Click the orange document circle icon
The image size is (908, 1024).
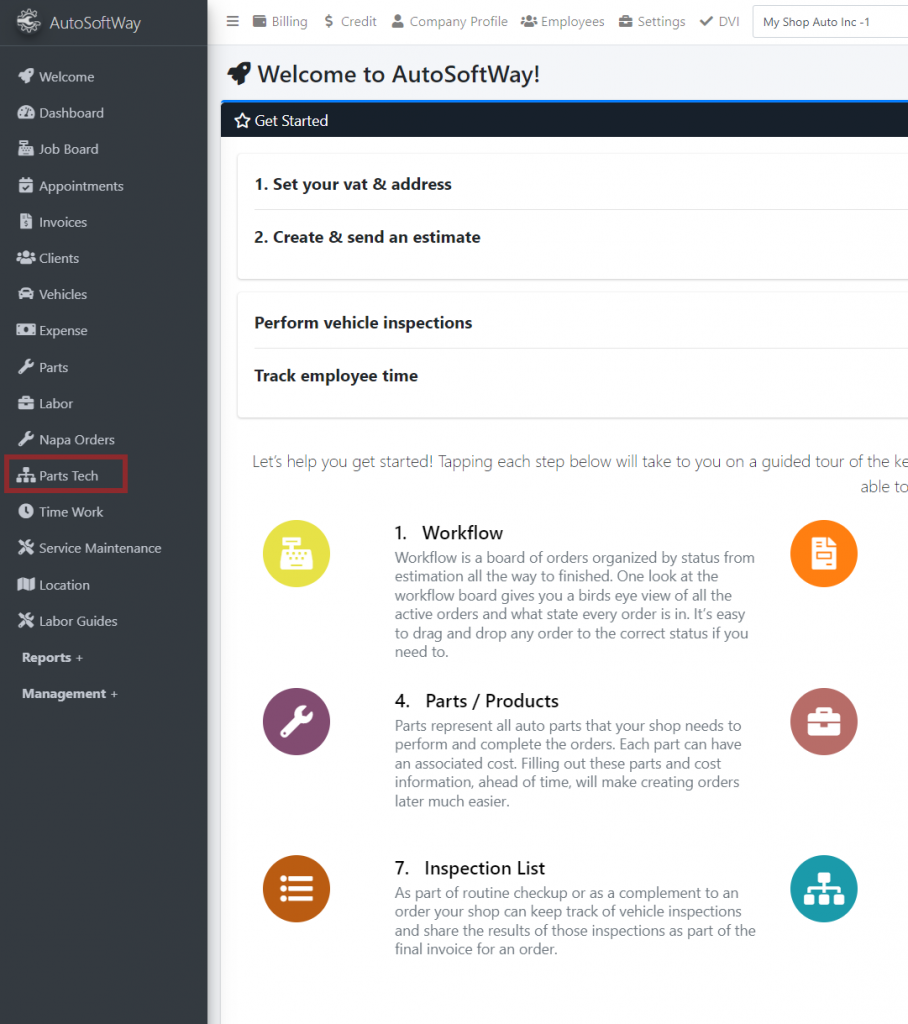coord(824,554)
